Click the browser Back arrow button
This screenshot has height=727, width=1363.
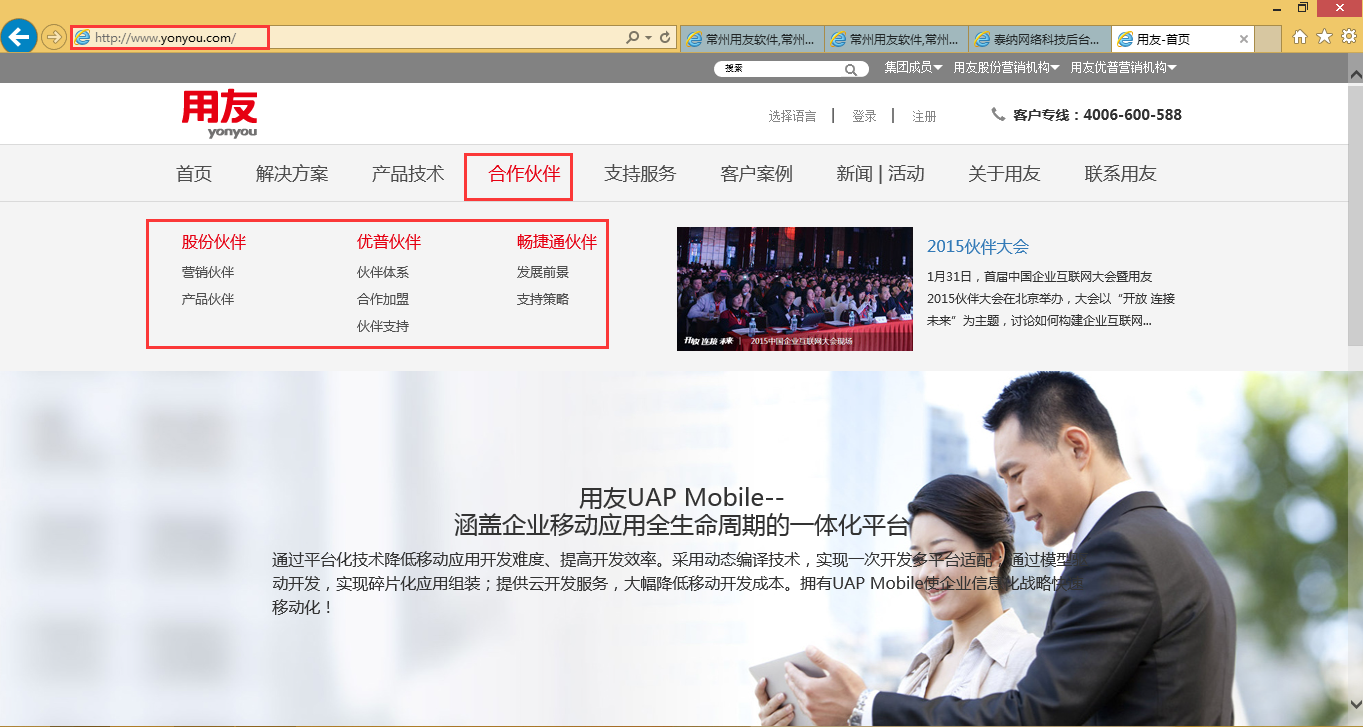(x=19, y=38)
